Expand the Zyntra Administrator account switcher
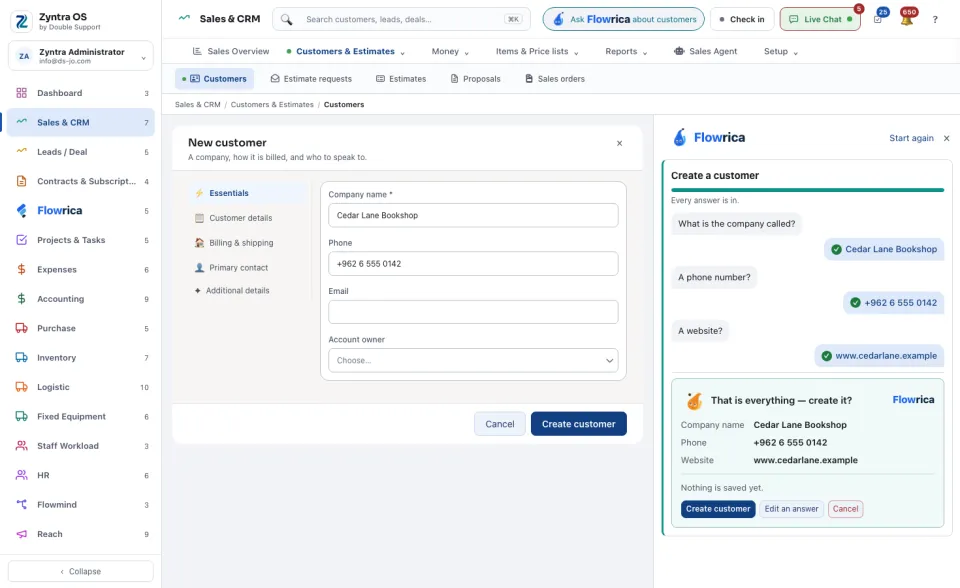Viewport: 960px width, 588px height. pos(81,56)
